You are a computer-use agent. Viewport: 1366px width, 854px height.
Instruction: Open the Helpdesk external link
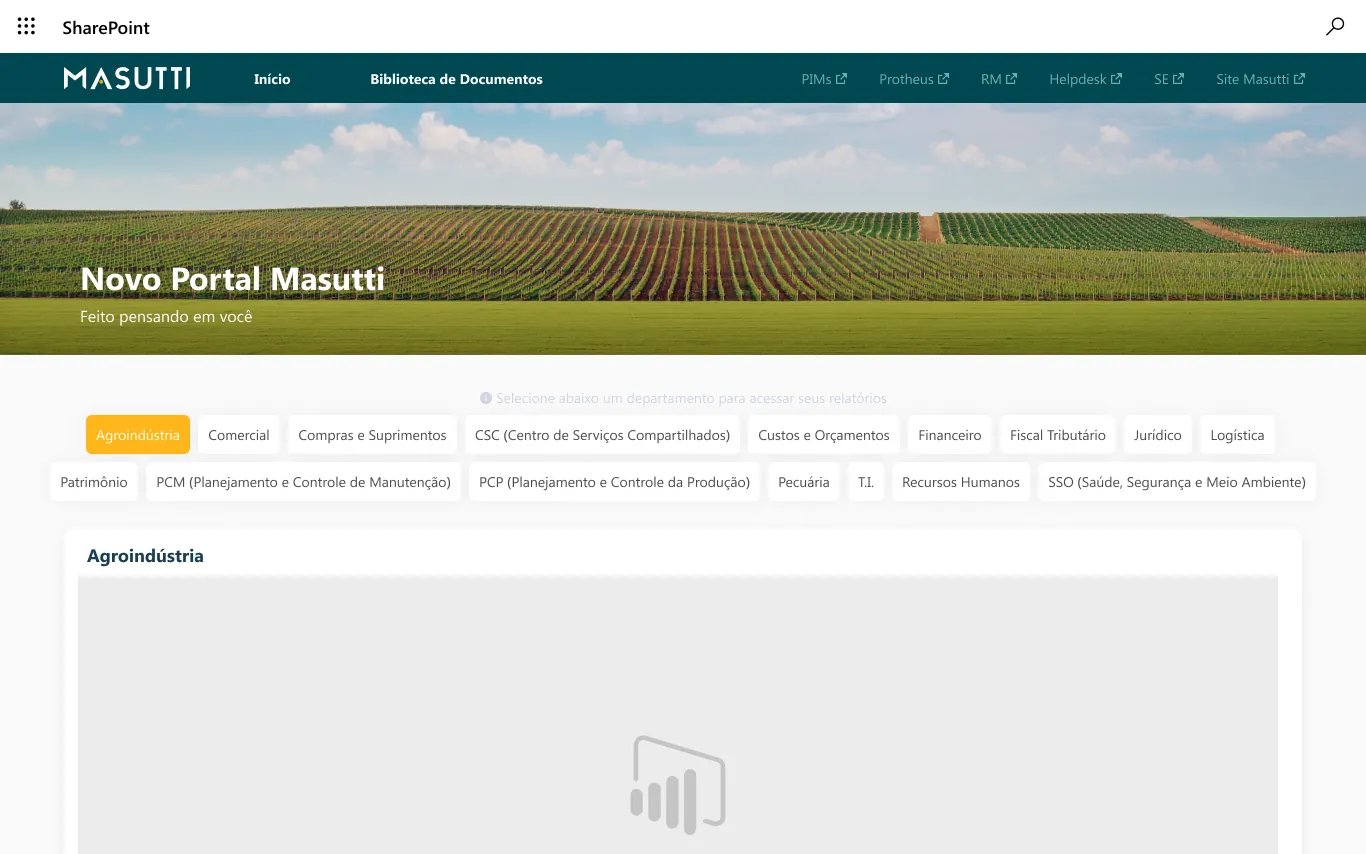1085,79
